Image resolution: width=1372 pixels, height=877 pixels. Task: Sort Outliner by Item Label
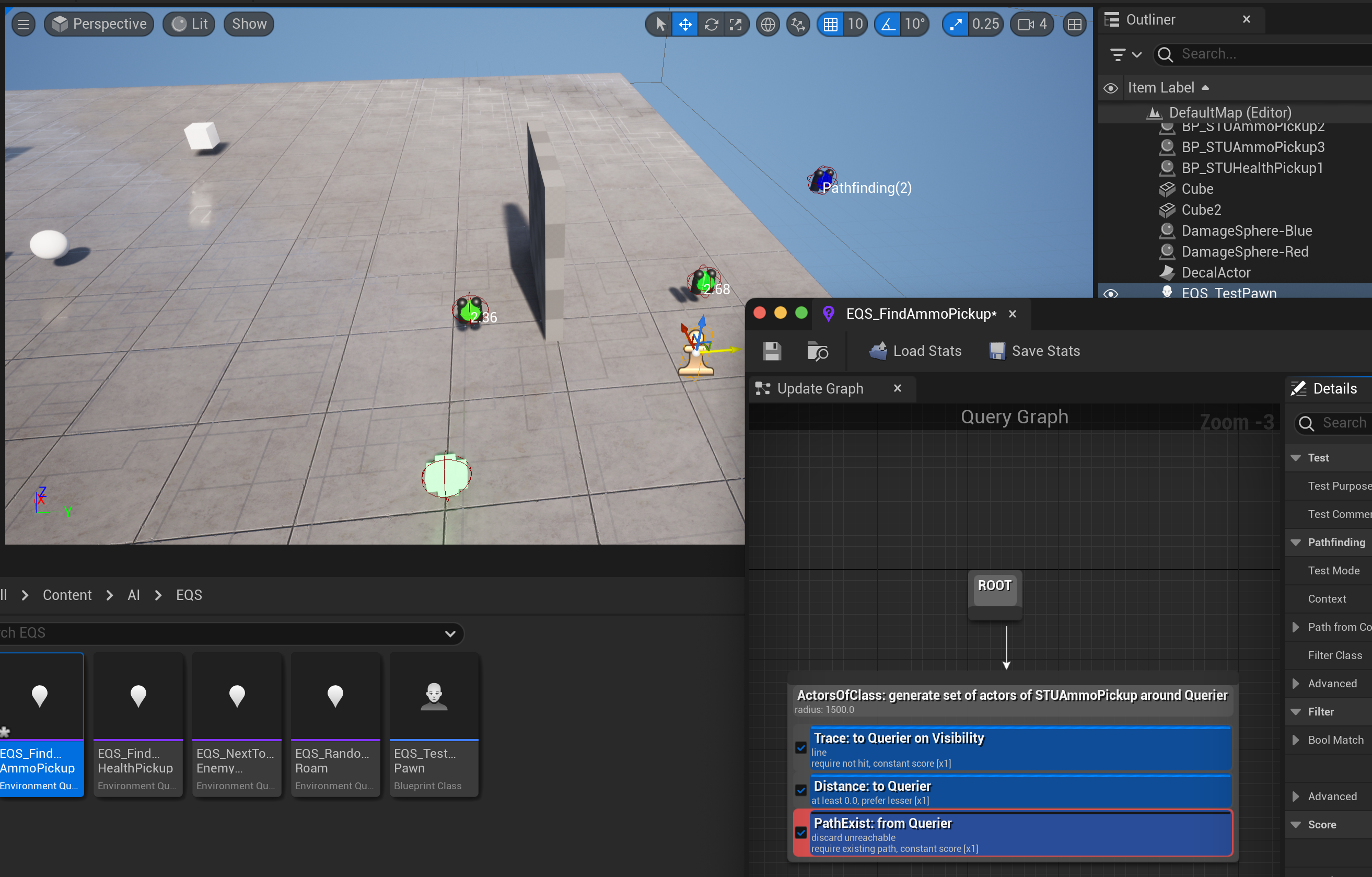click(1168, 88)
